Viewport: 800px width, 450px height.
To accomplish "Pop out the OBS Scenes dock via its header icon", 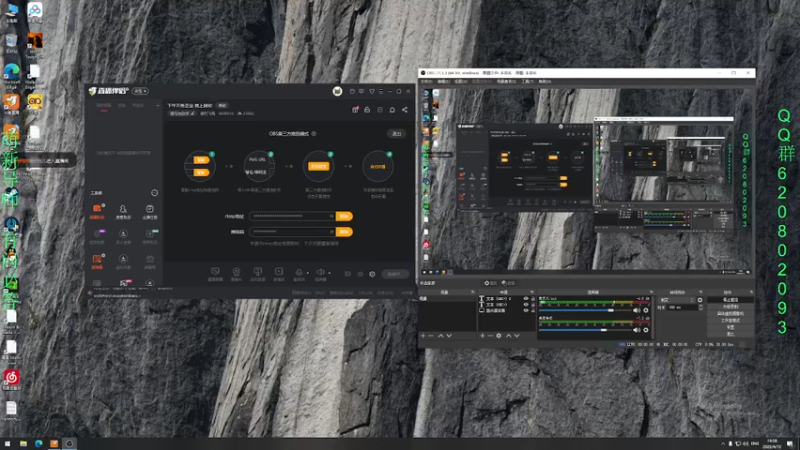I will pos(472,292).
